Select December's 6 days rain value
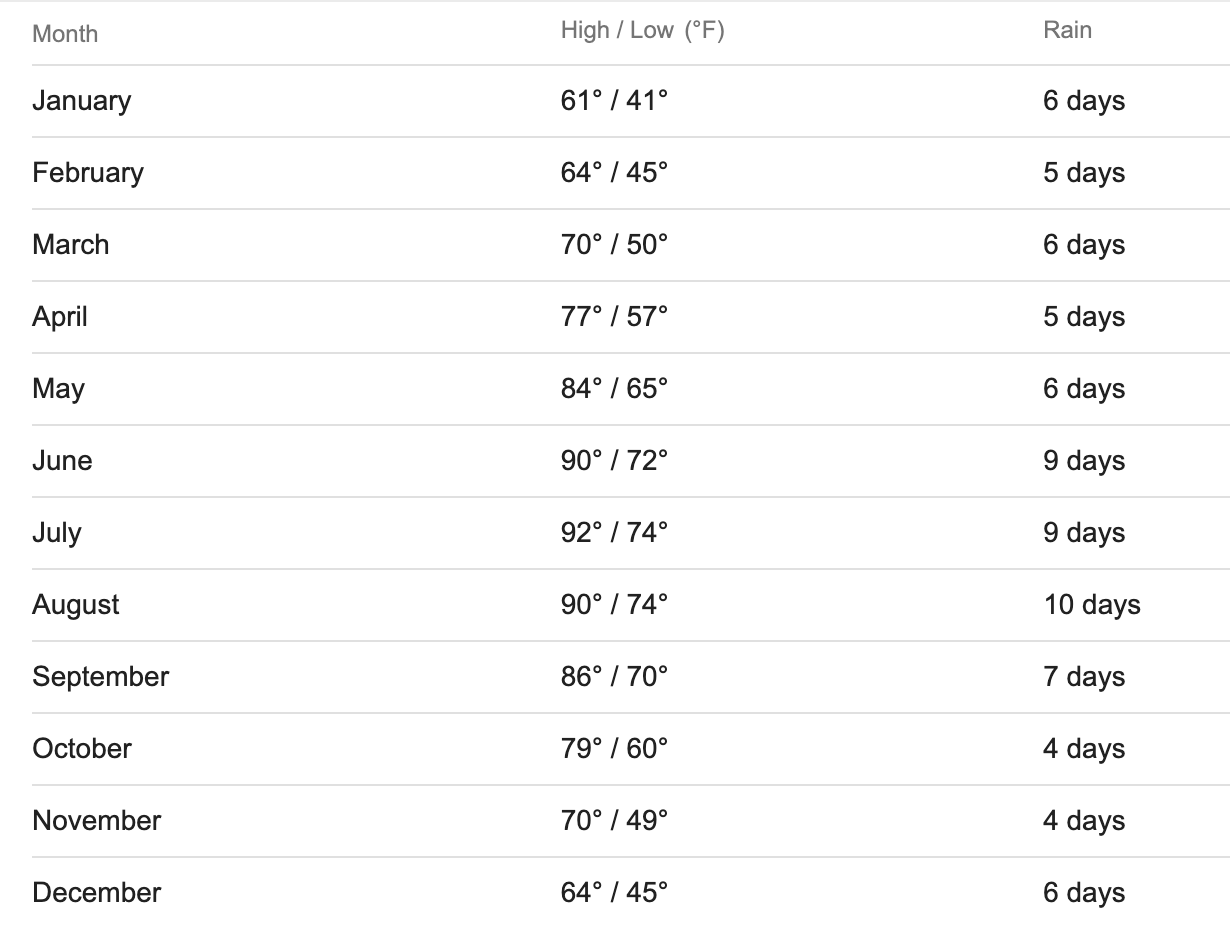Screen dimensions: 1230x926 [1084, 893]
